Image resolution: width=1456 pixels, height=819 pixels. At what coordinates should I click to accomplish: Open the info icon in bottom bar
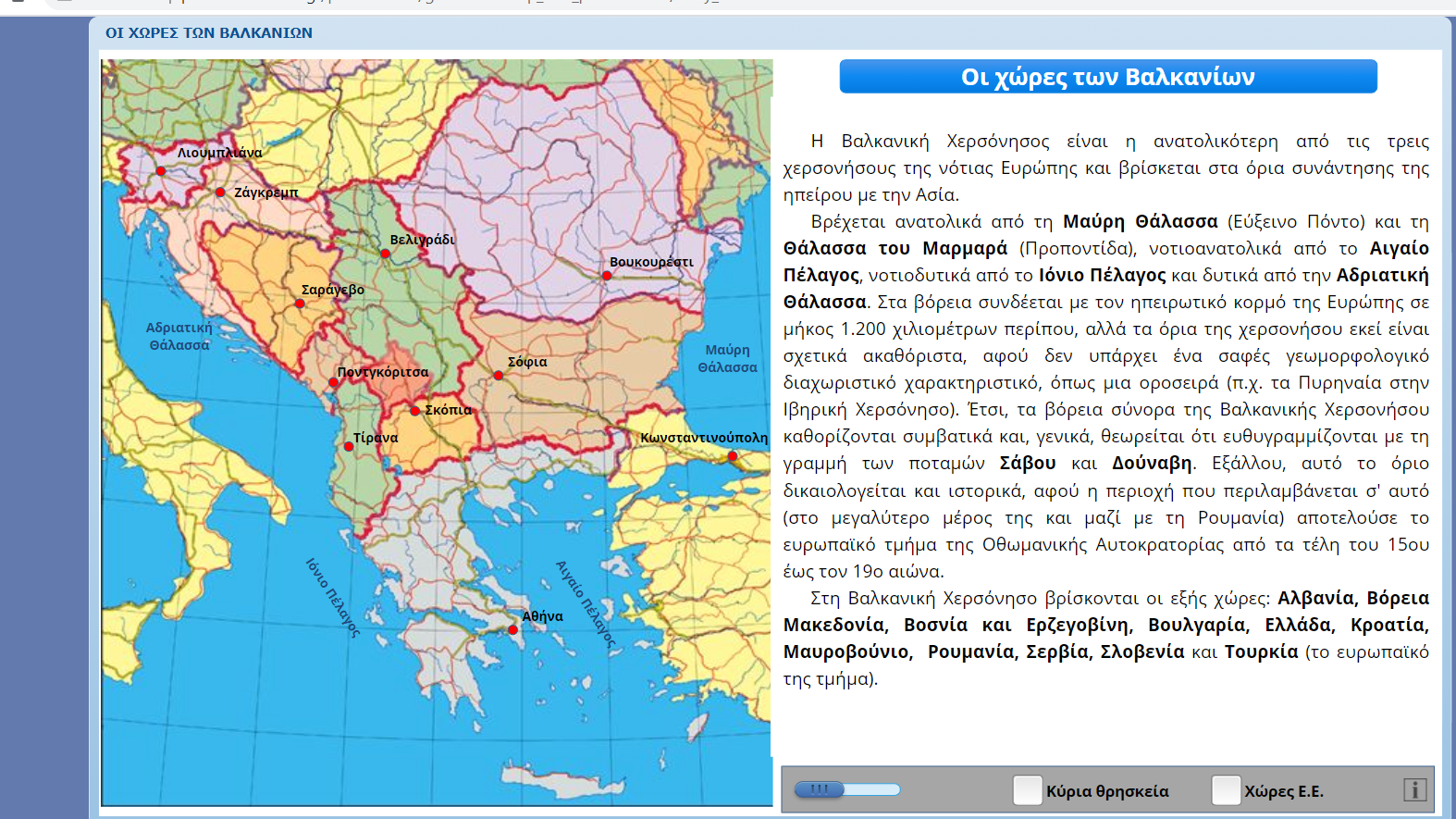(1414, 789)
